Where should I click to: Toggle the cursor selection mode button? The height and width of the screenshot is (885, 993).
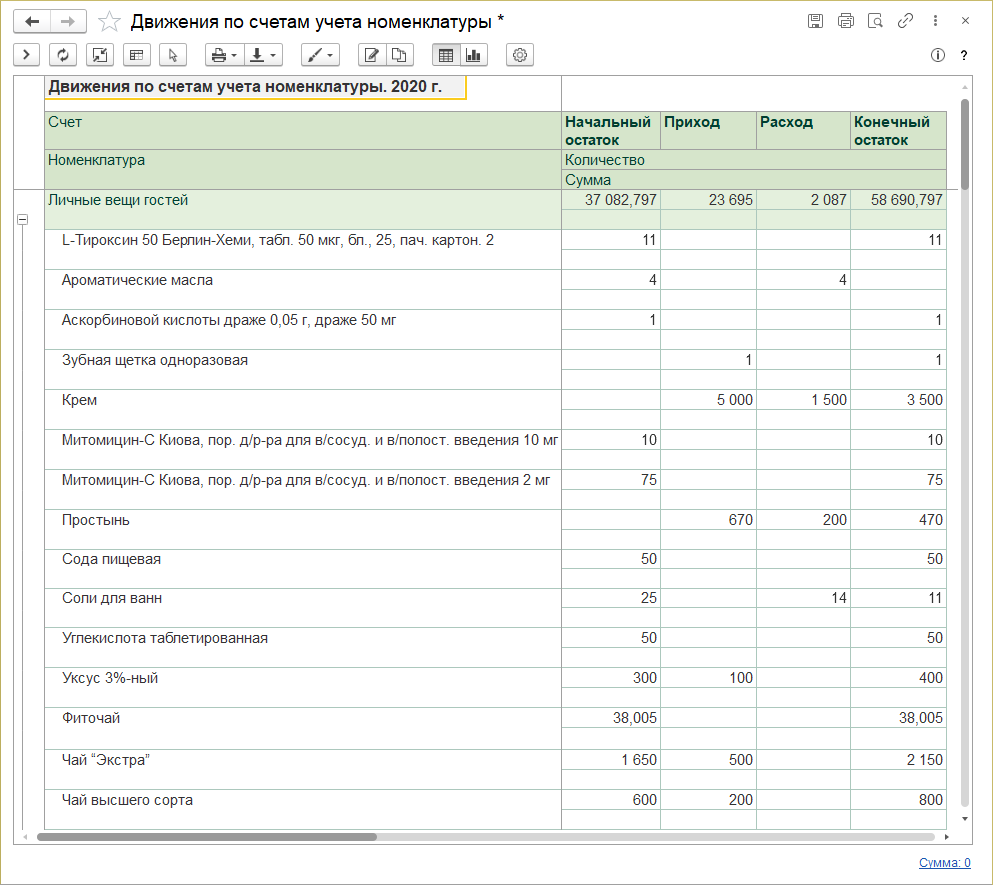pos(173,55)
